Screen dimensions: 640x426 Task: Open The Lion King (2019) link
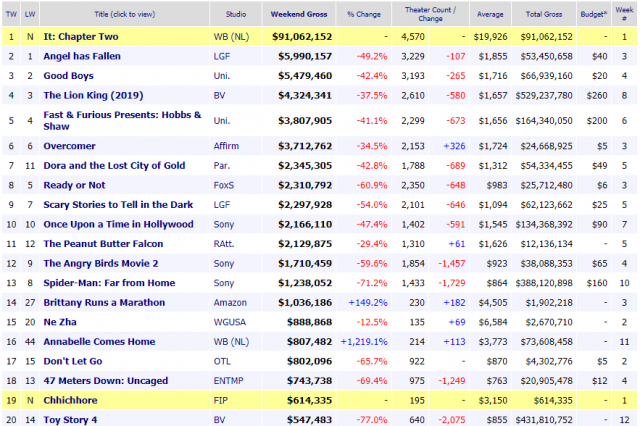pyautogui.click(x=93, y=95)
